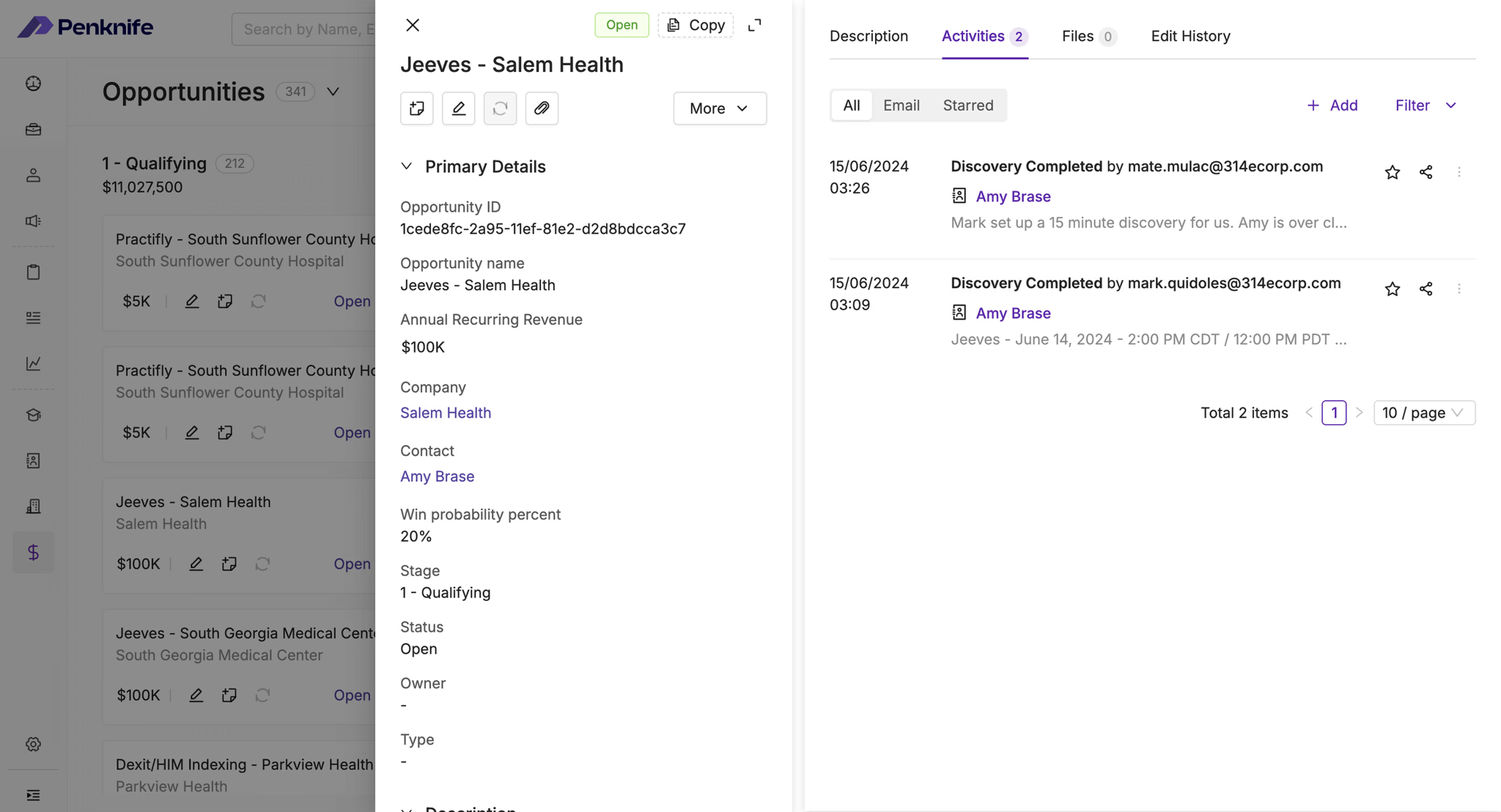The image size is (1501, 812).
Task: Click the refresh icon in opportunity toolbar
Action: coord(501,108)
